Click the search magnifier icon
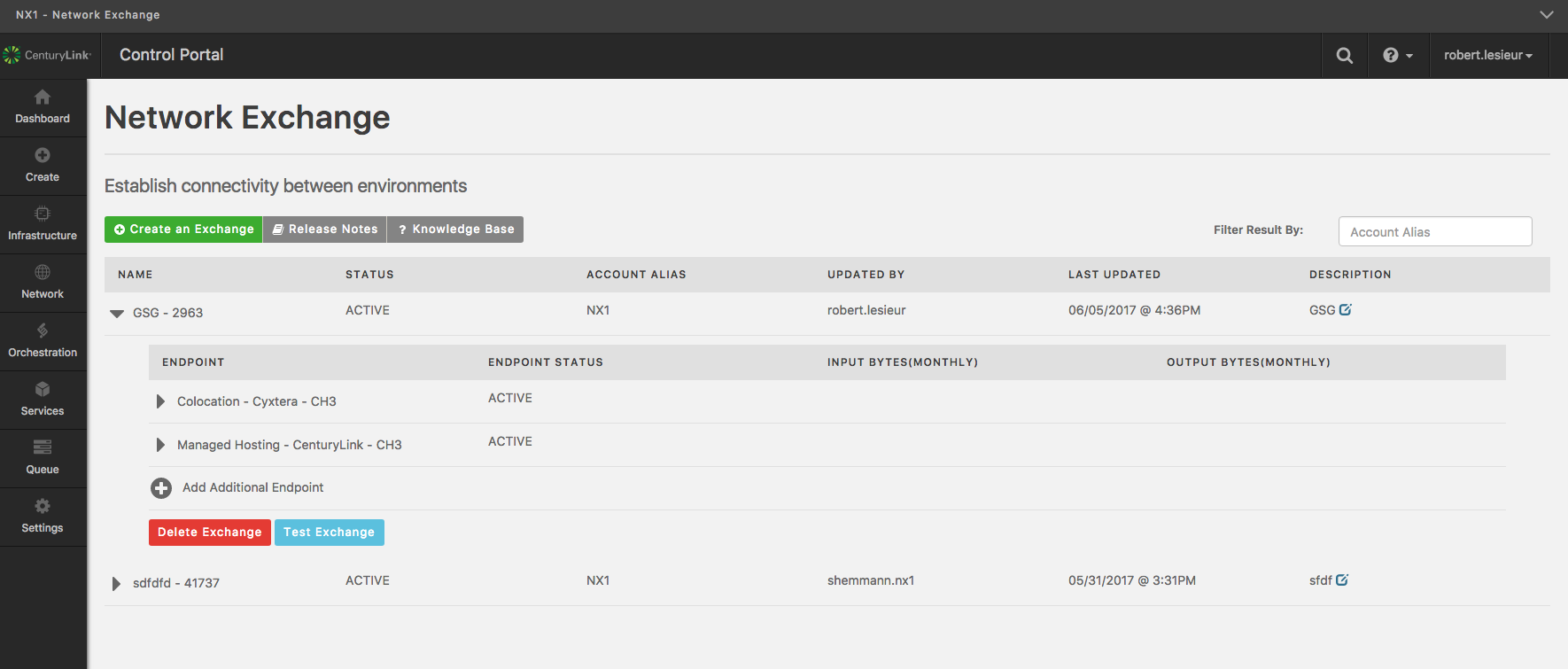 click(x=1344, y=56)
